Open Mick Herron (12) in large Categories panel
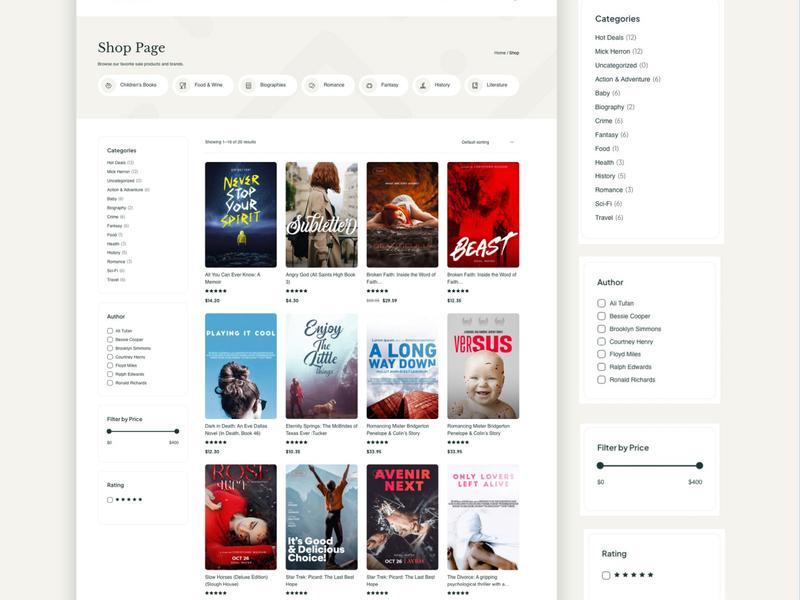The image size is (800, 600). 618,52
